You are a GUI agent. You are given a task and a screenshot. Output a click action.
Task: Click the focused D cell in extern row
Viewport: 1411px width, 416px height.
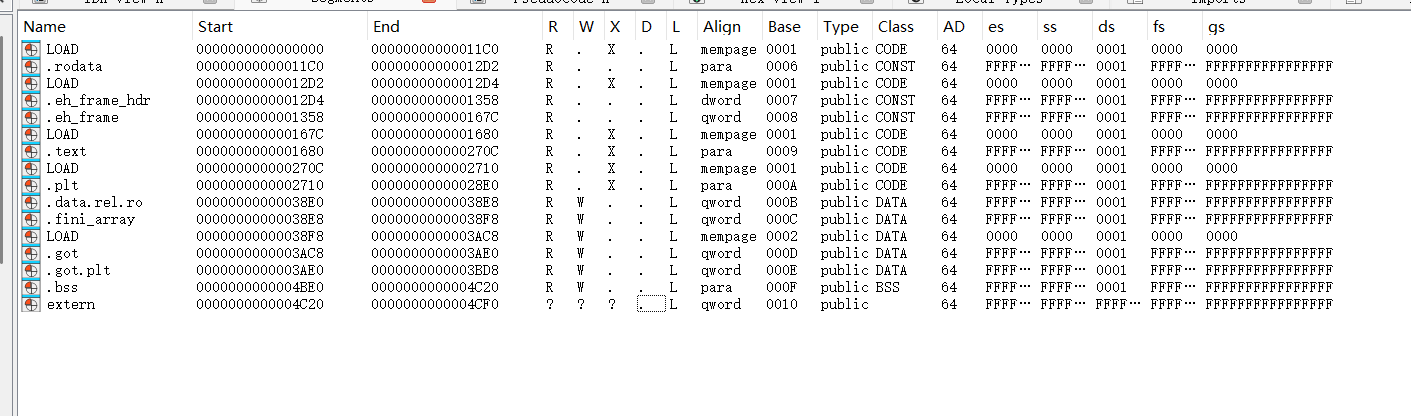(650, 304)
